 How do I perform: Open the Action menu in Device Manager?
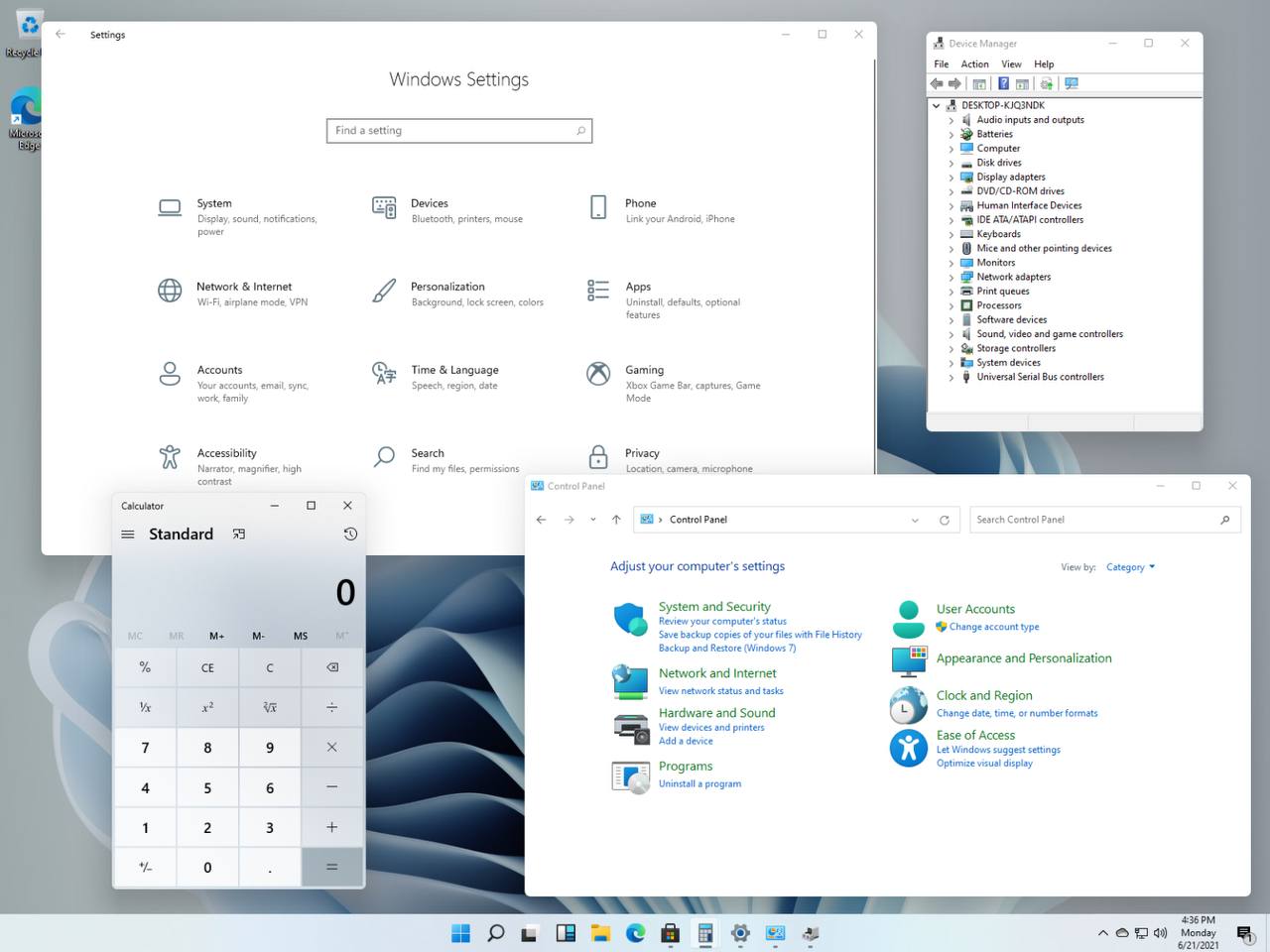974,63
